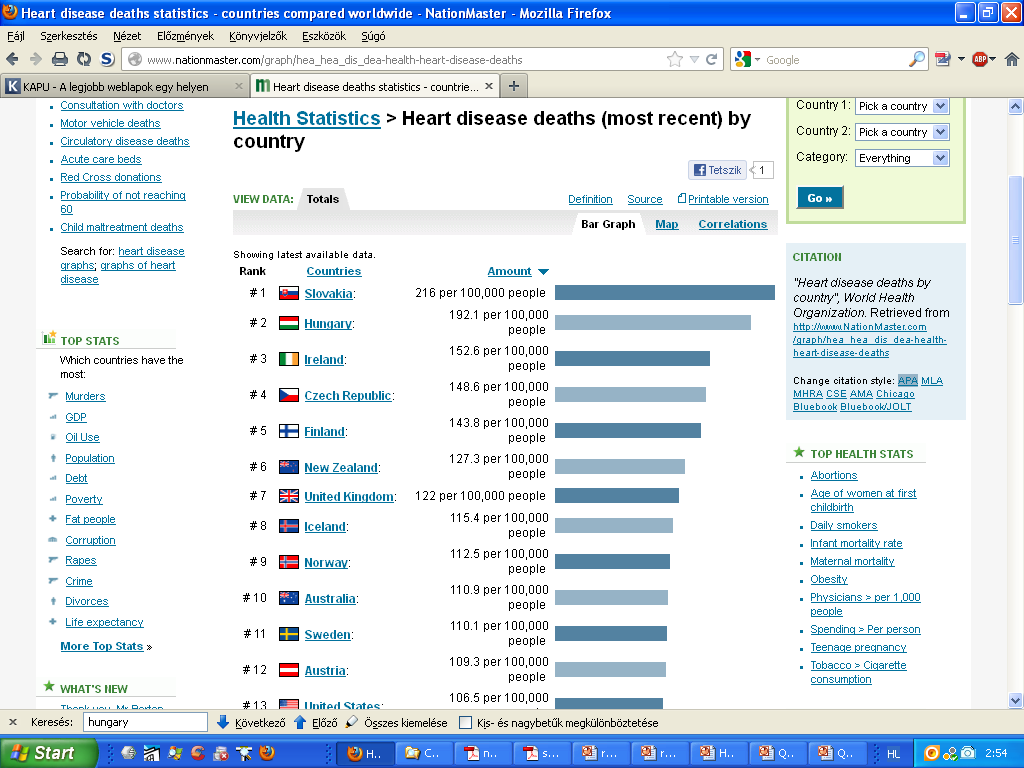1024x768 pixels.
Task: Select the Bar Graph tab
Action: 608,224
